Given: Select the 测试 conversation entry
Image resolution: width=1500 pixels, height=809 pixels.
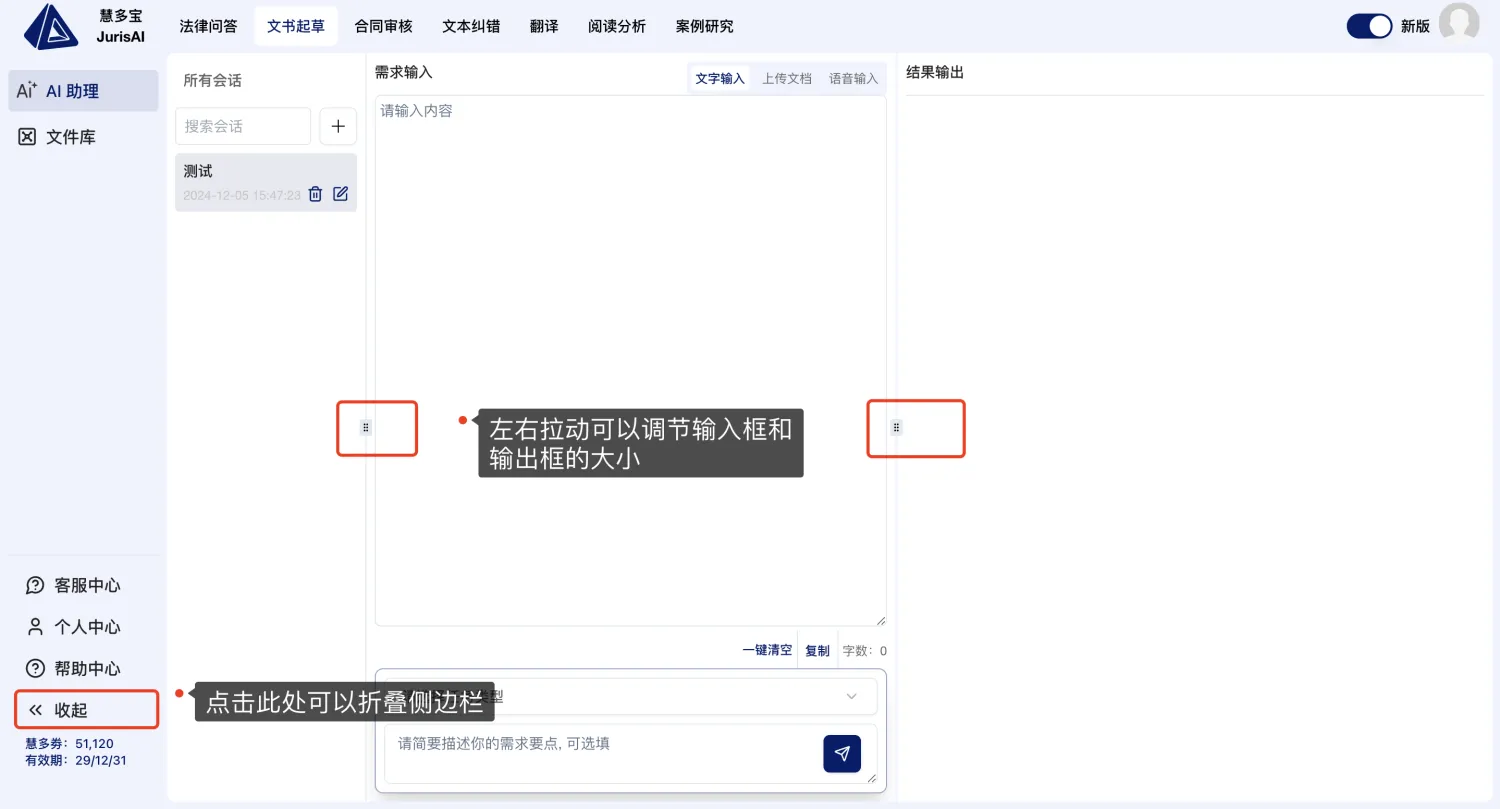Looking at the screenshot, I should 240,172.
